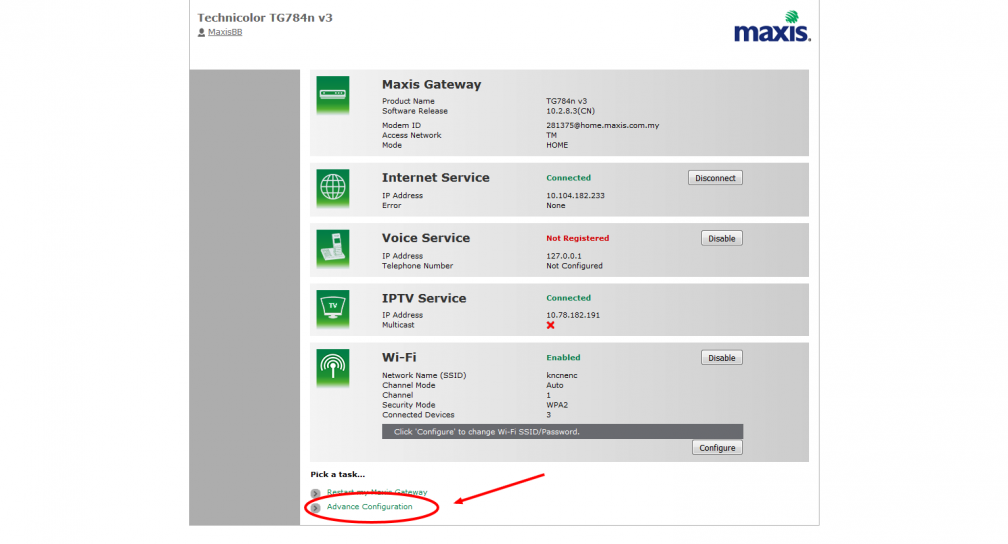Click the Wi-Fi antenna icon

[x=332, y=368]
